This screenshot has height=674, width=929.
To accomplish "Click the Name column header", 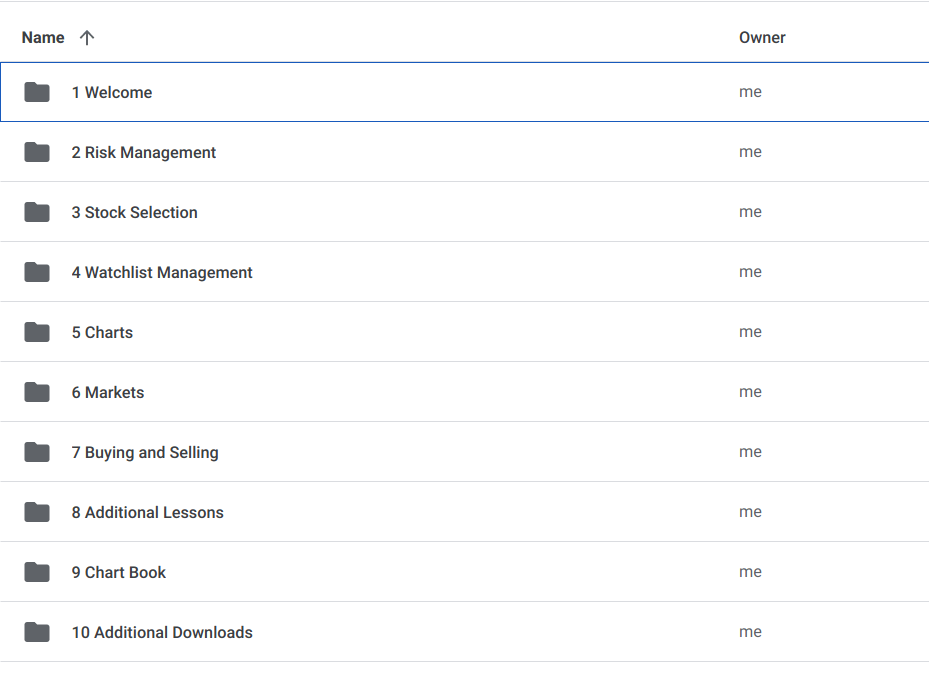I will [x=43, y=37].
